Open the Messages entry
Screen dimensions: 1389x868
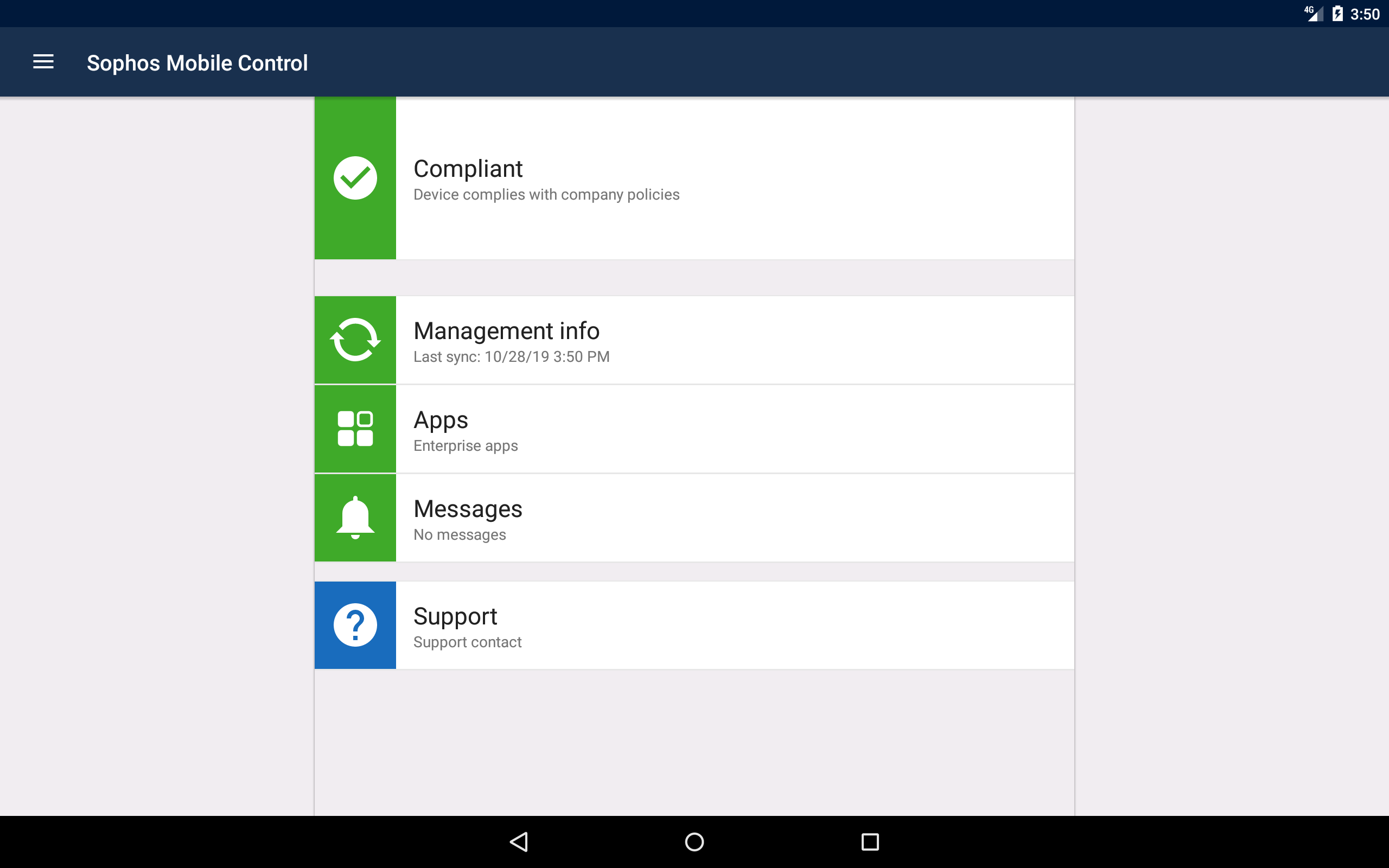tap(694, 518)
